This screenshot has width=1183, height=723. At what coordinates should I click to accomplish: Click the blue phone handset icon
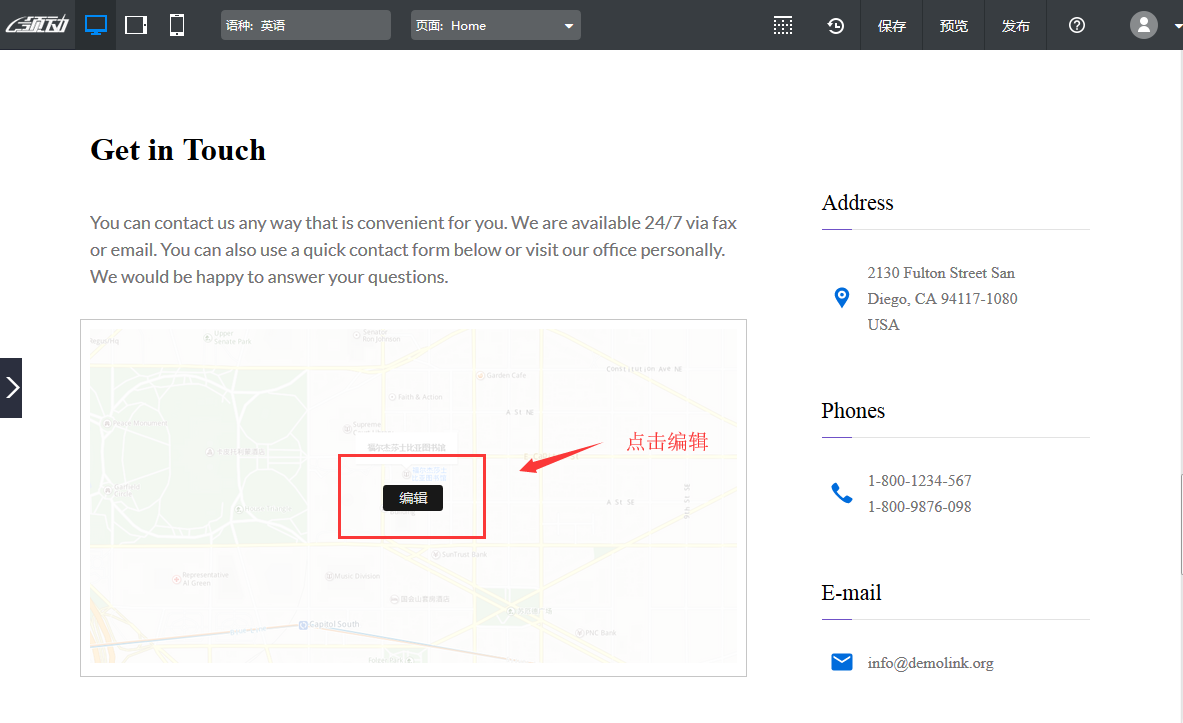click(842, 493)
